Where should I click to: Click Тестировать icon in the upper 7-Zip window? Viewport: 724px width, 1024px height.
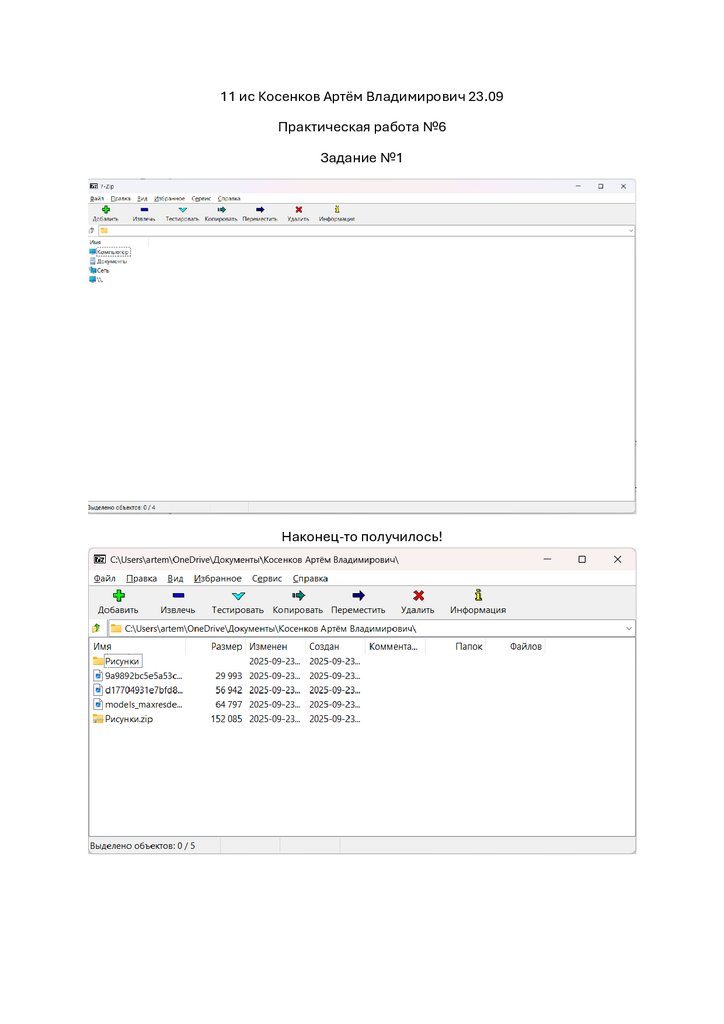pos(183,210)
